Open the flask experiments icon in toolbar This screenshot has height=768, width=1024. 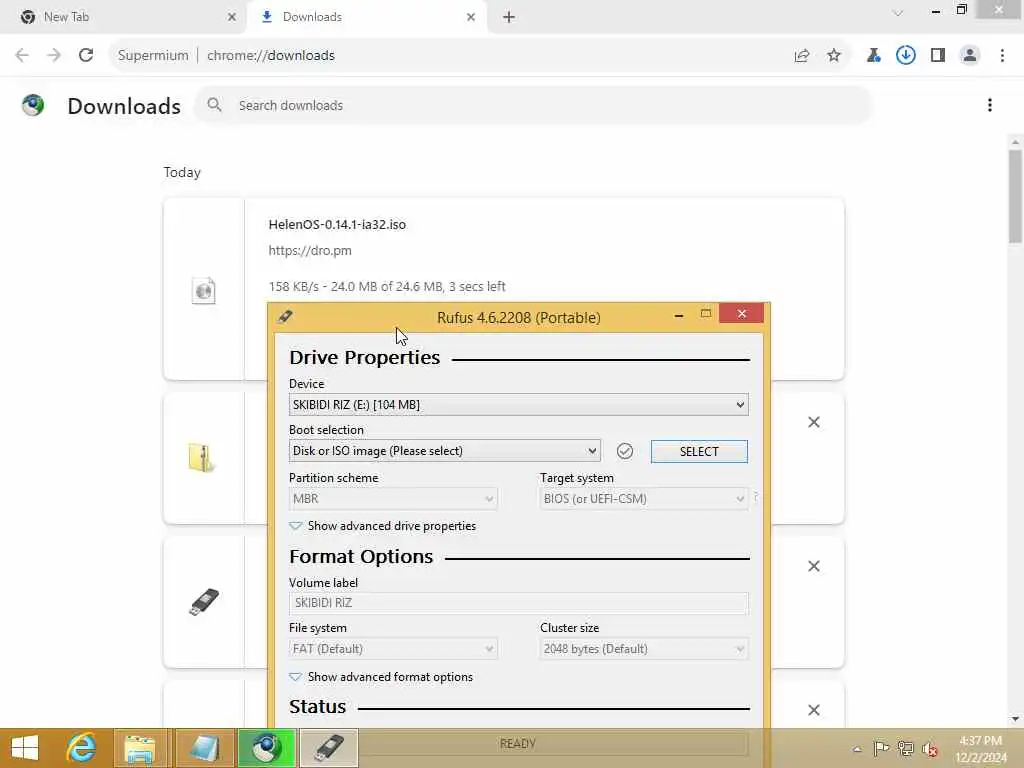click(873, 56)
